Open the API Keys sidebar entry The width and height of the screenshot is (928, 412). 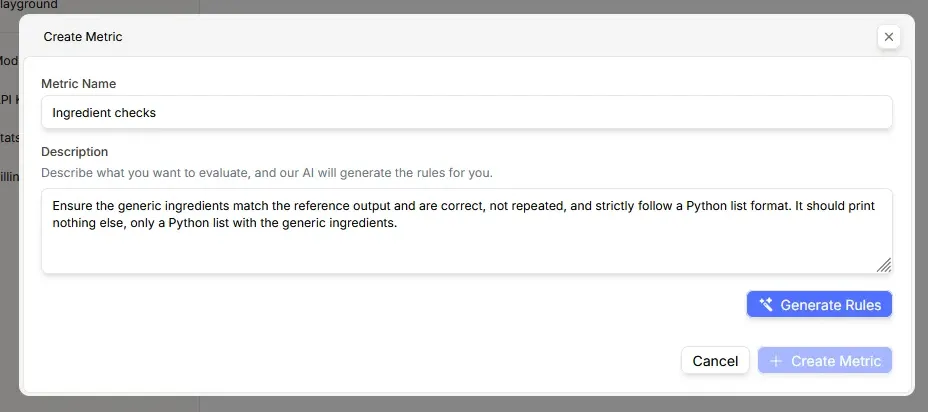click(x=9, y=100)
